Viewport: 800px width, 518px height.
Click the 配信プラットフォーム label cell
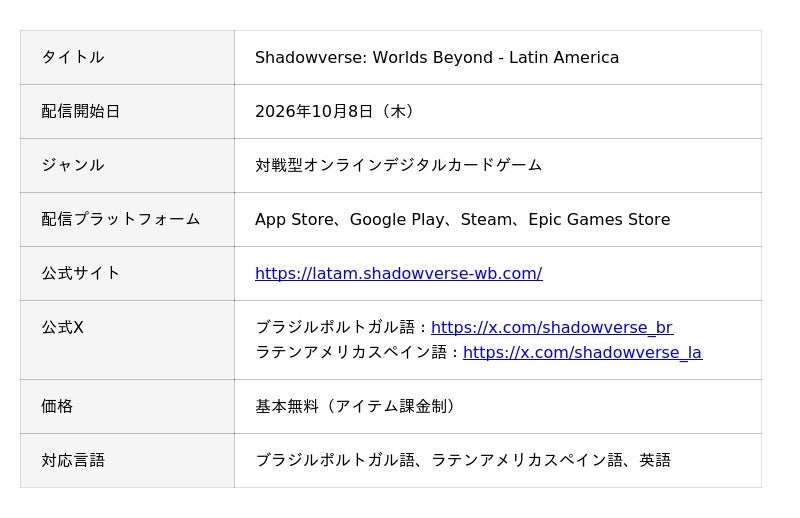[x=128, y=220]
